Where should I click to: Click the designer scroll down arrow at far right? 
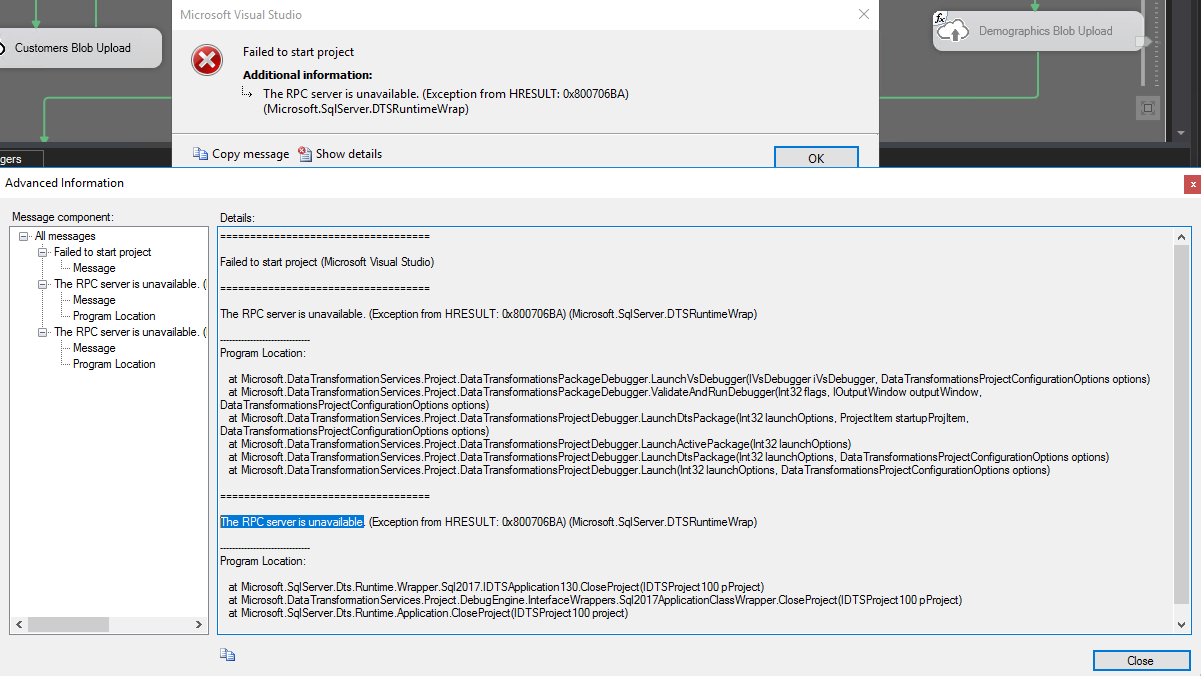pyautogui.click(x=1183, y=133)
